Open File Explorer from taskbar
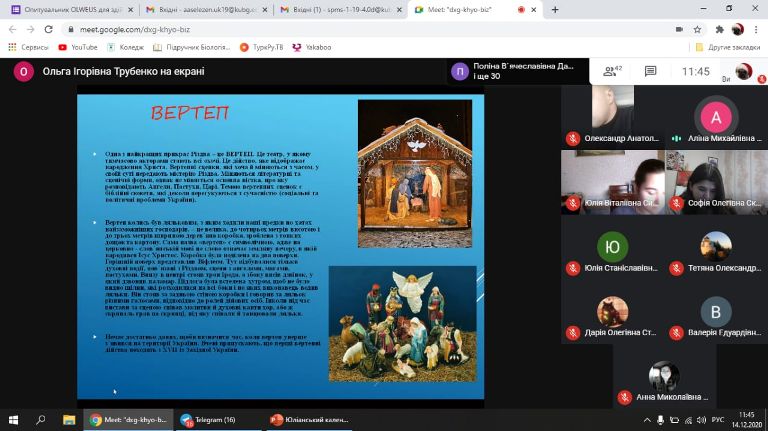This screenshot has height=431, width=768. tap(69, 420)
